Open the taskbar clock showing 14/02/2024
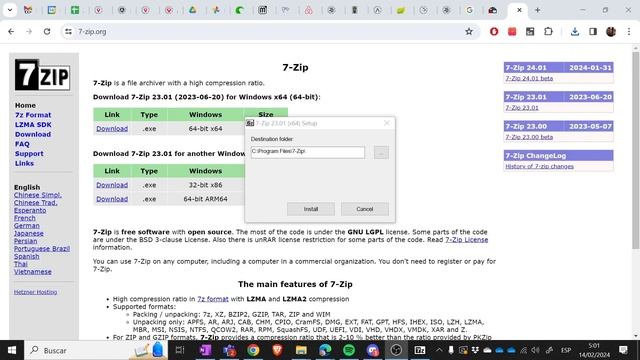Image resolution: width=640 pixels, height=360 pixels. click(594, 350)
